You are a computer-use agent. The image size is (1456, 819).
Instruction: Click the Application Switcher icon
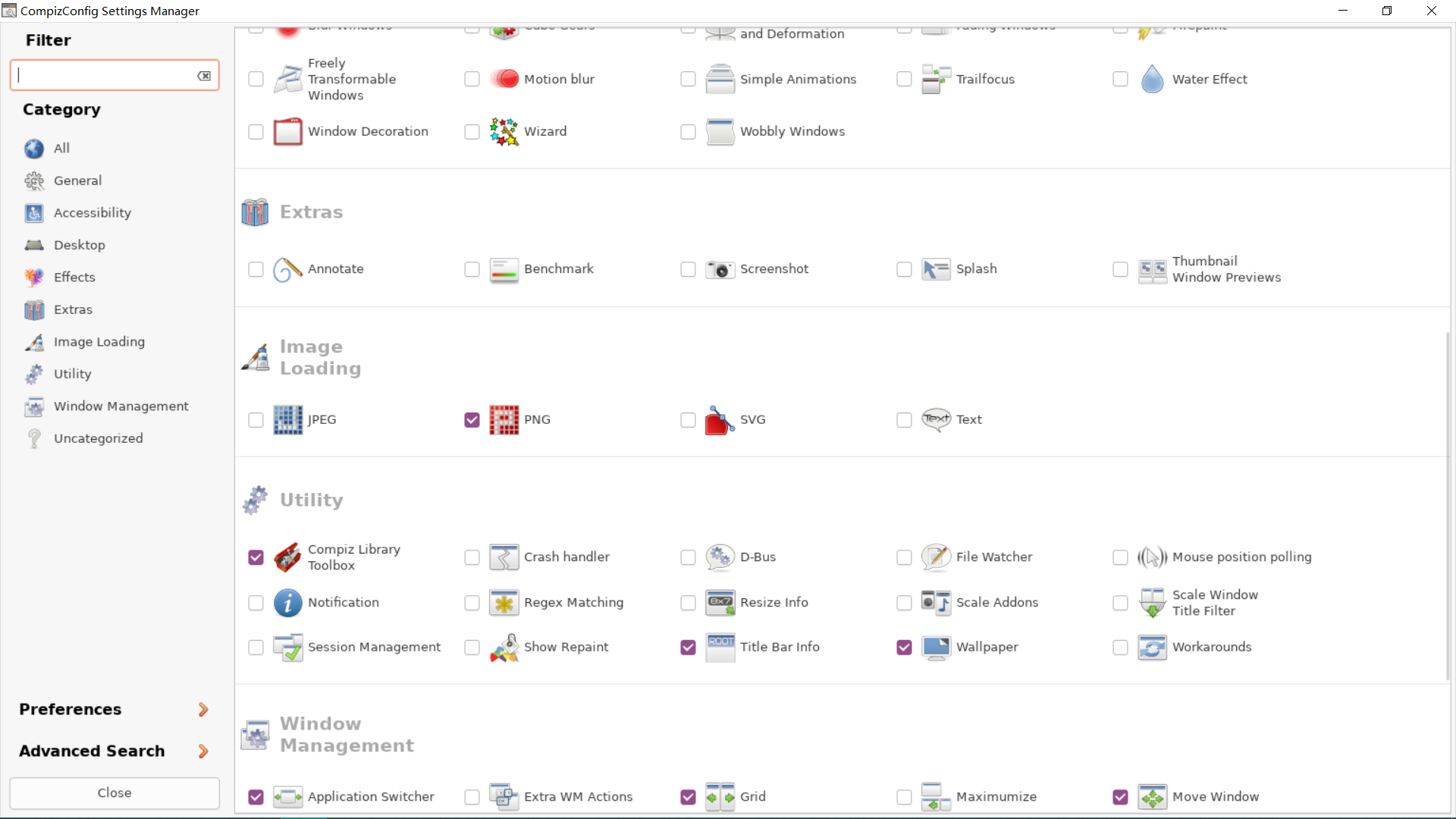[287, 797]
